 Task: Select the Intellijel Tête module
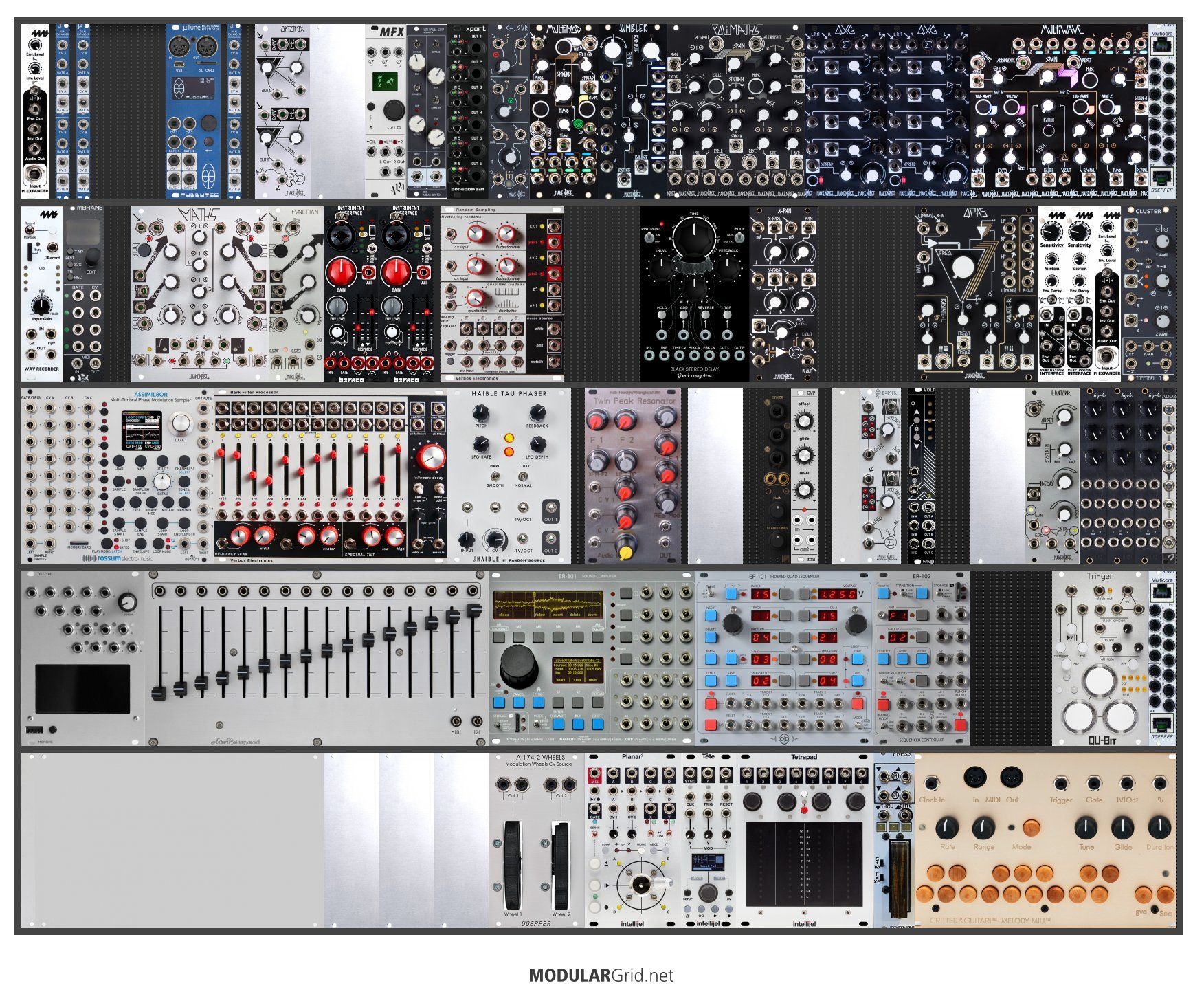[x=709, y=841]
